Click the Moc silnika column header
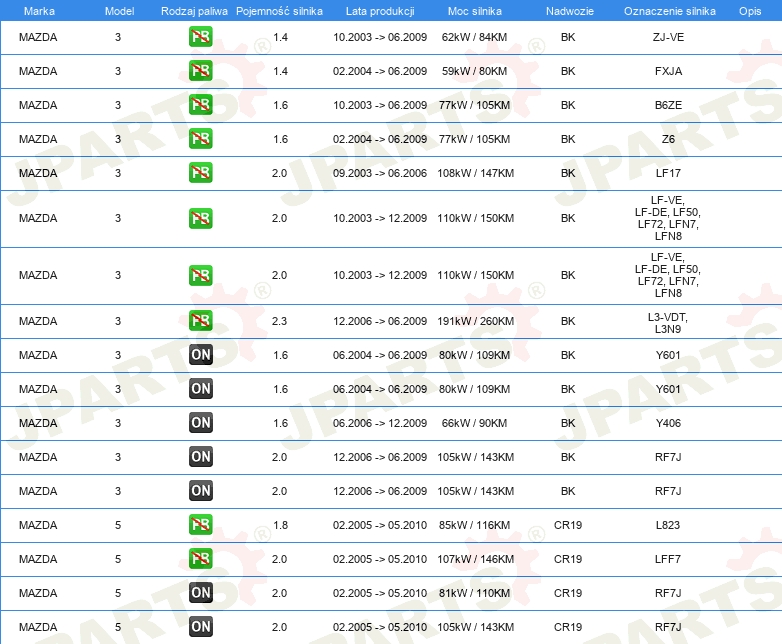 pos(475,11)
